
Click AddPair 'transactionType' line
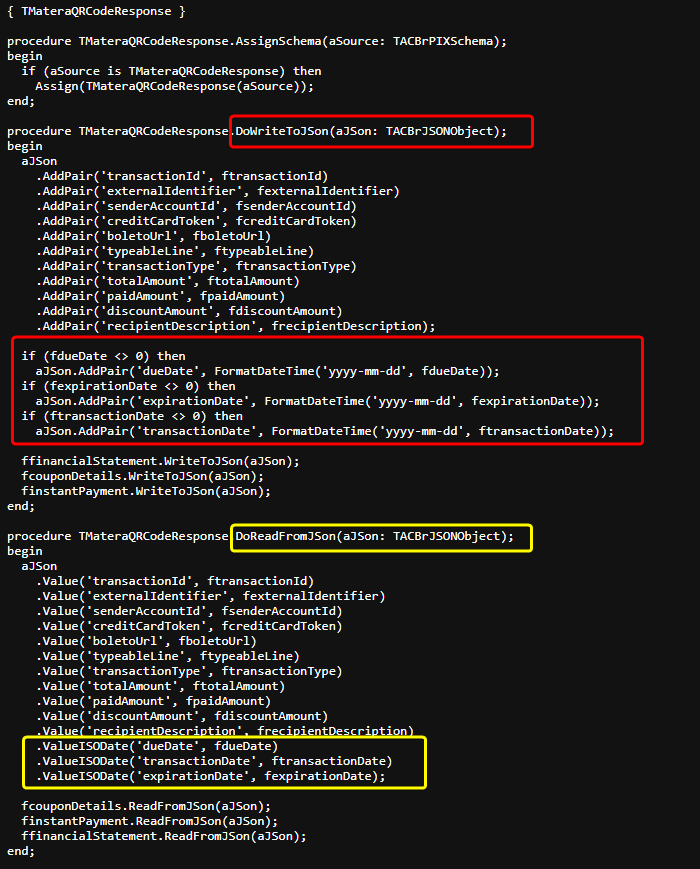coord(197,266)
